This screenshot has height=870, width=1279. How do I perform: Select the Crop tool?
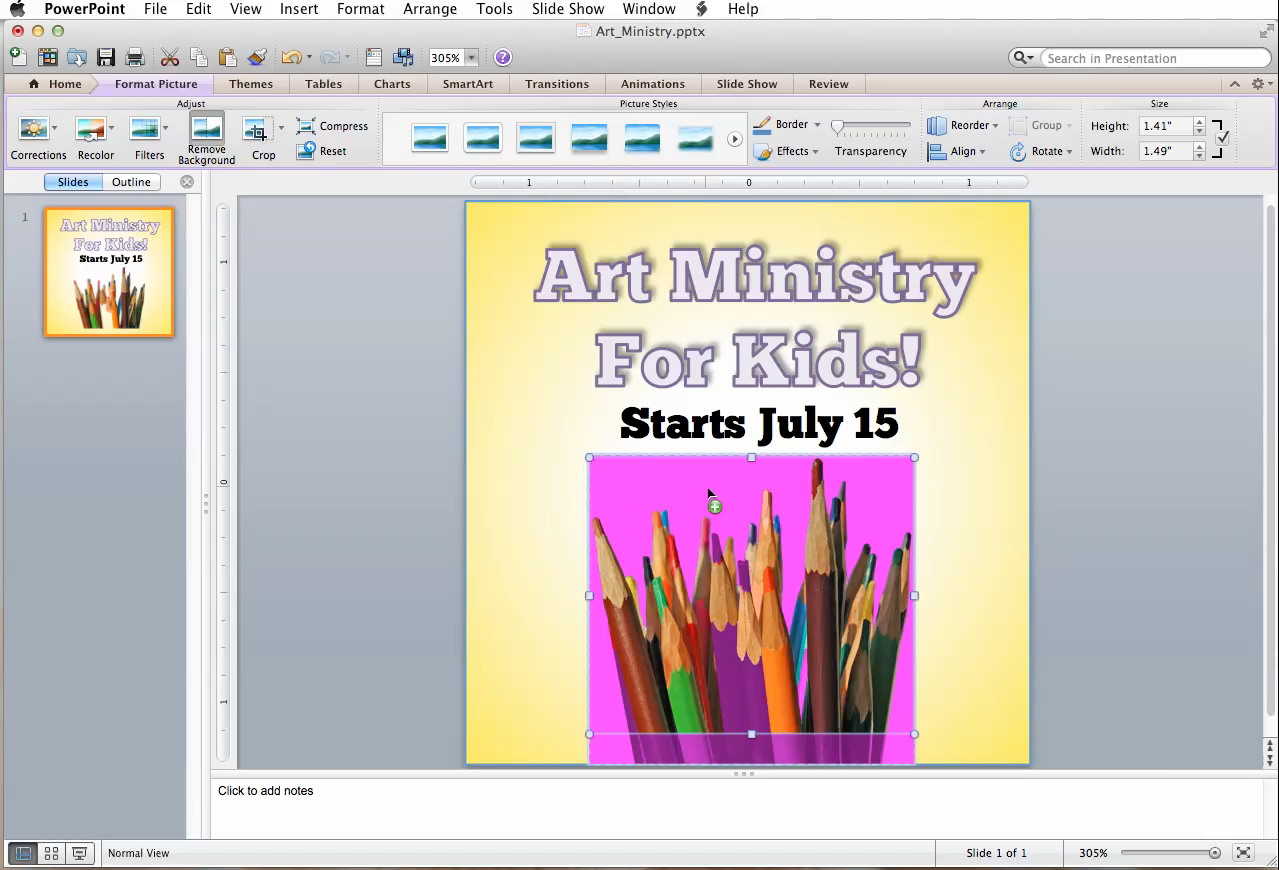click(x=261, y=137)
